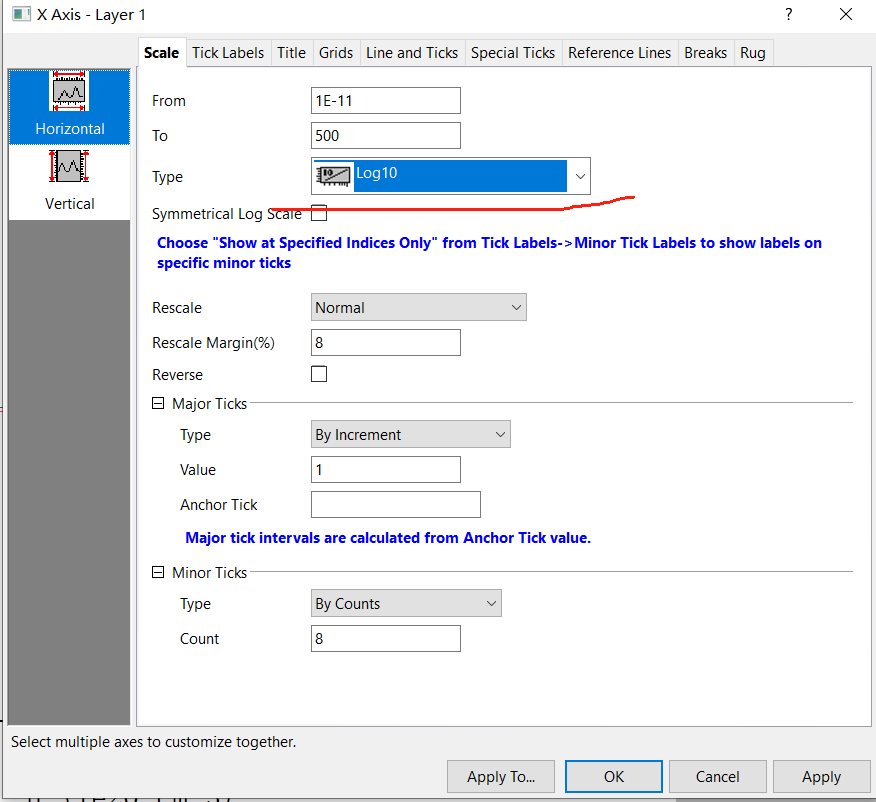876x802 pixels.
Task: Toggle the Symmetrical Log Scale checkbox
Action: (319, 213)
